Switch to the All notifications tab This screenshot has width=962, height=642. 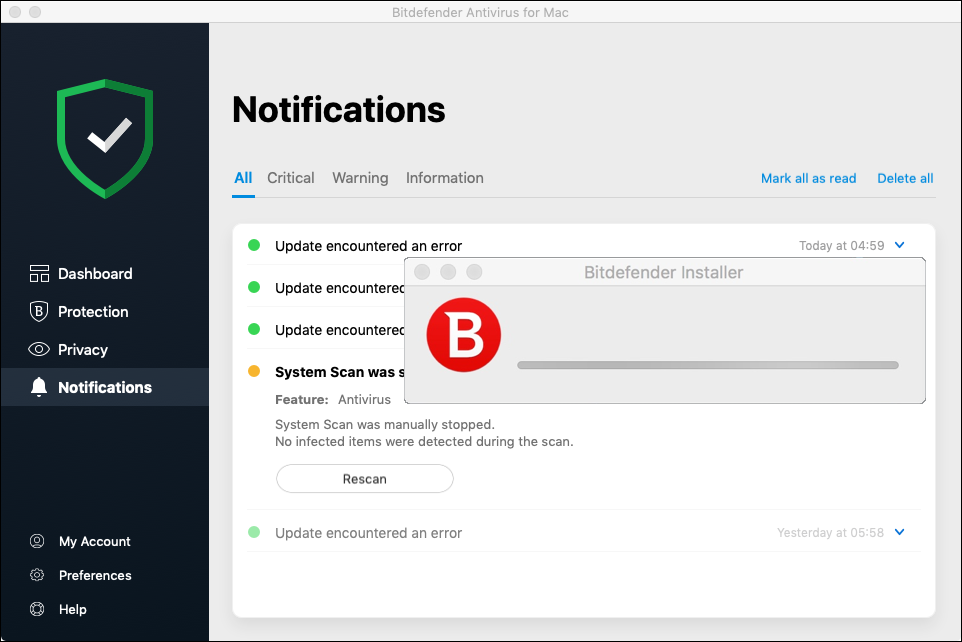pos(243,178)
